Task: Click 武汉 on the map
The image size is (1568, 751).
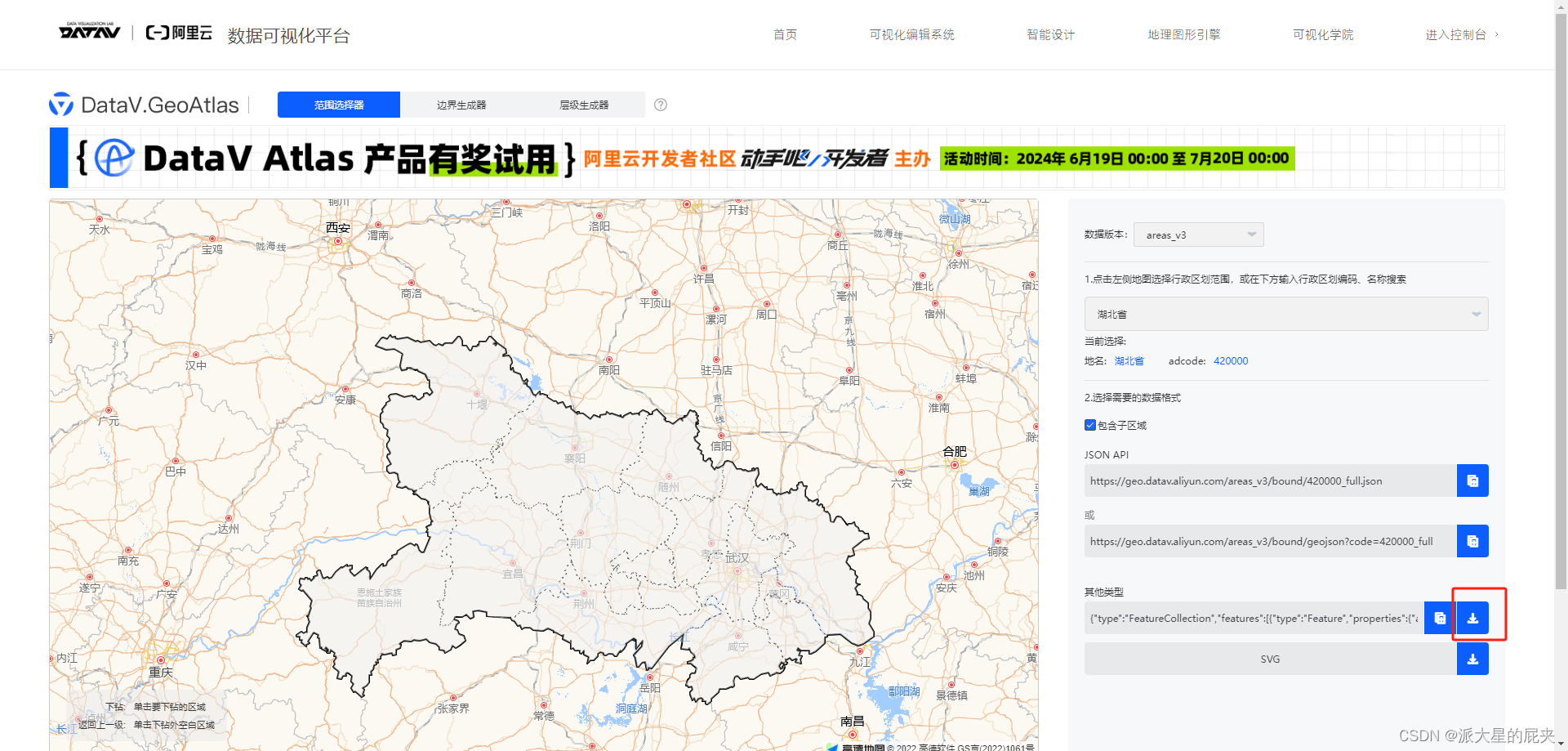Action: (737, 558)
